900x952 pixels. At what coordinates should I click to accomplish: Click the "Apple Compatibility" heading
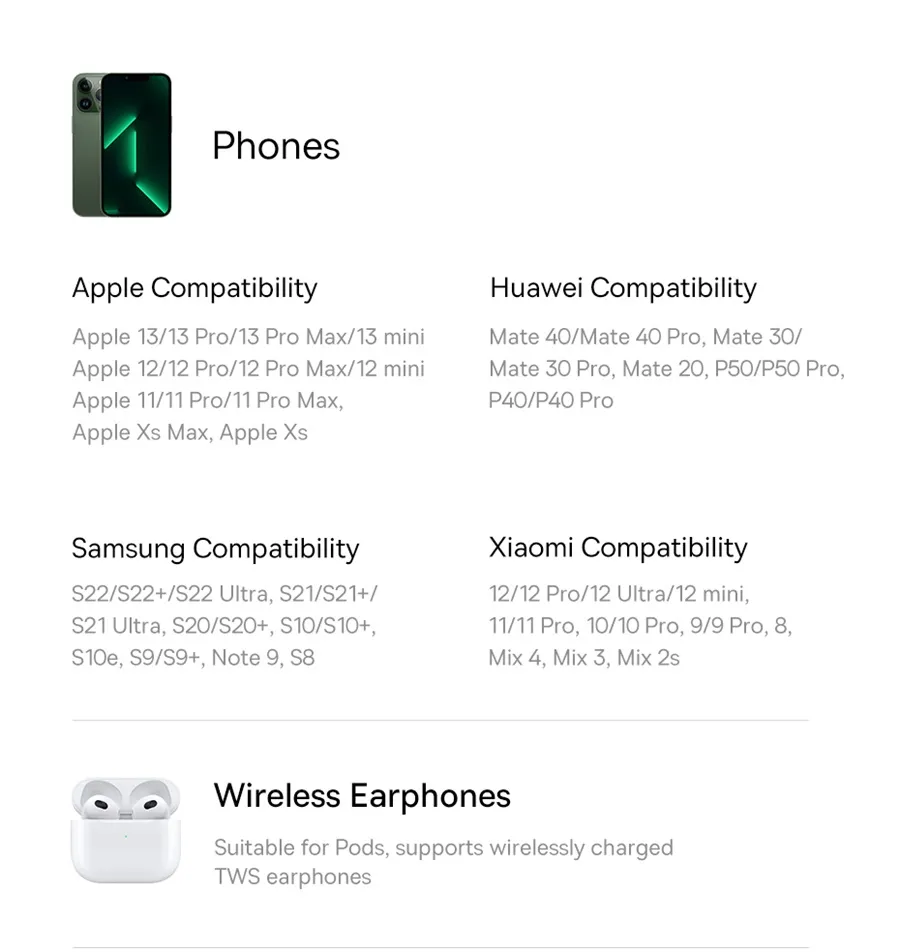pos(195,288)
